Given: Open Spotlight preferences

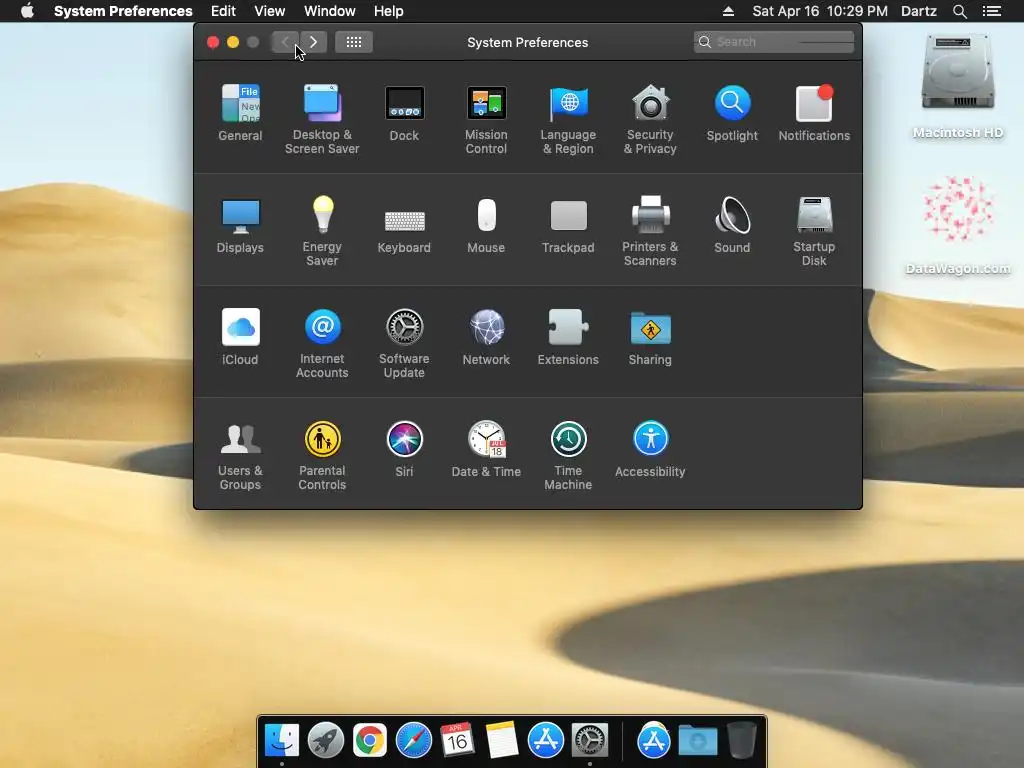Looking at the screenshot, I should click(732, 112).
